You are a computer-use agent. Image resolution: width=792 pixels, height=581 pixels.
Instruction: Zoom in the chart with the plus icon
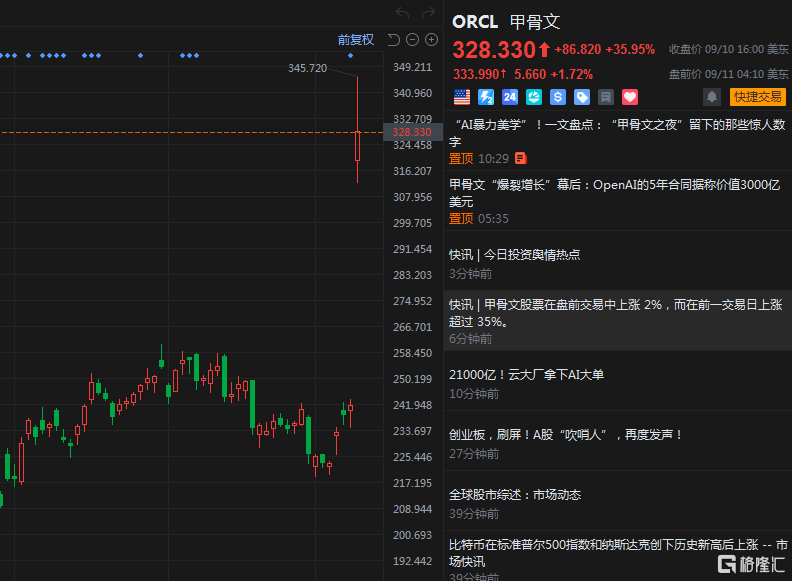431,39
